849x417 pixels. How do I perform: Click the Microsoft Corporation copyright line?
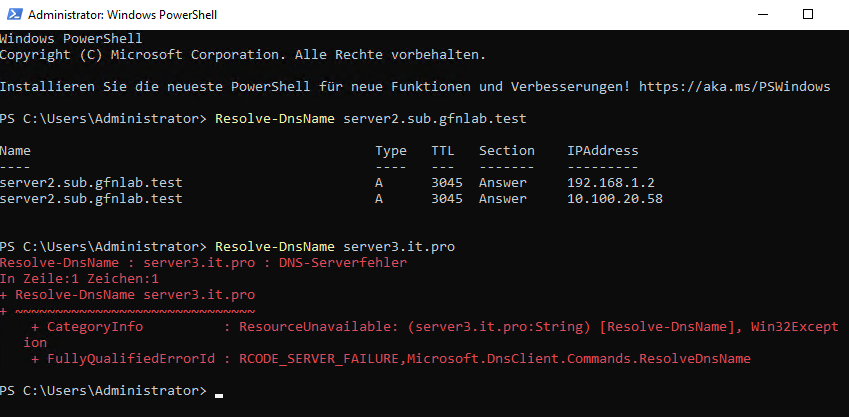[x=243, y=55]
